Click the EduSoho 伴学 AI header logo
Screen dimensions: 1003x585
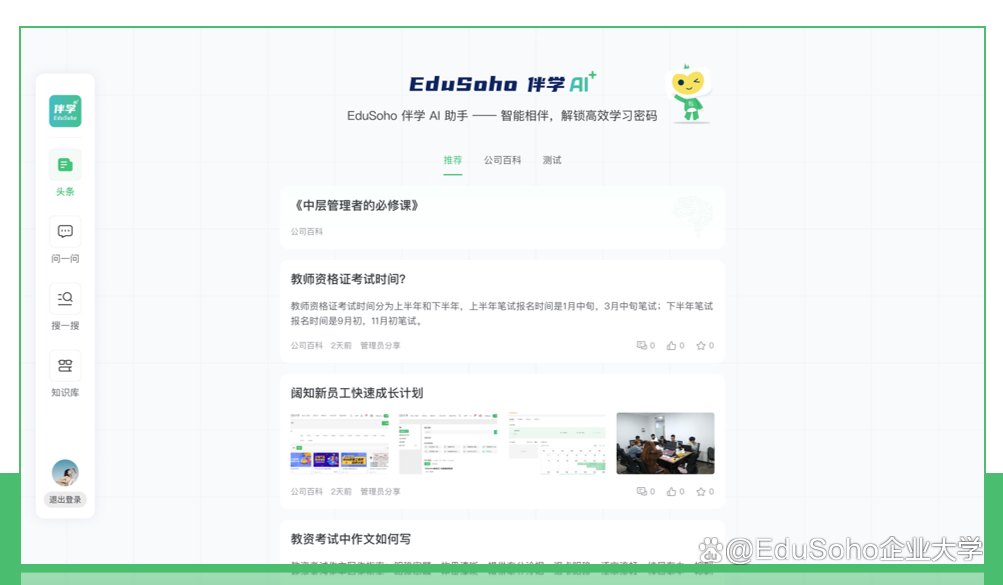[x=502, y=83]
